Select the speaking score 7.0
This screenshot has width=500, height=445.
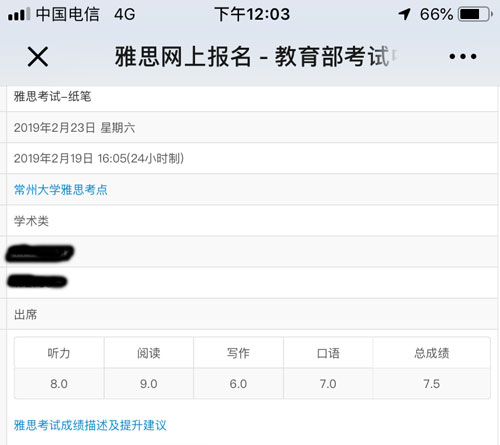(x=328, y=384)
